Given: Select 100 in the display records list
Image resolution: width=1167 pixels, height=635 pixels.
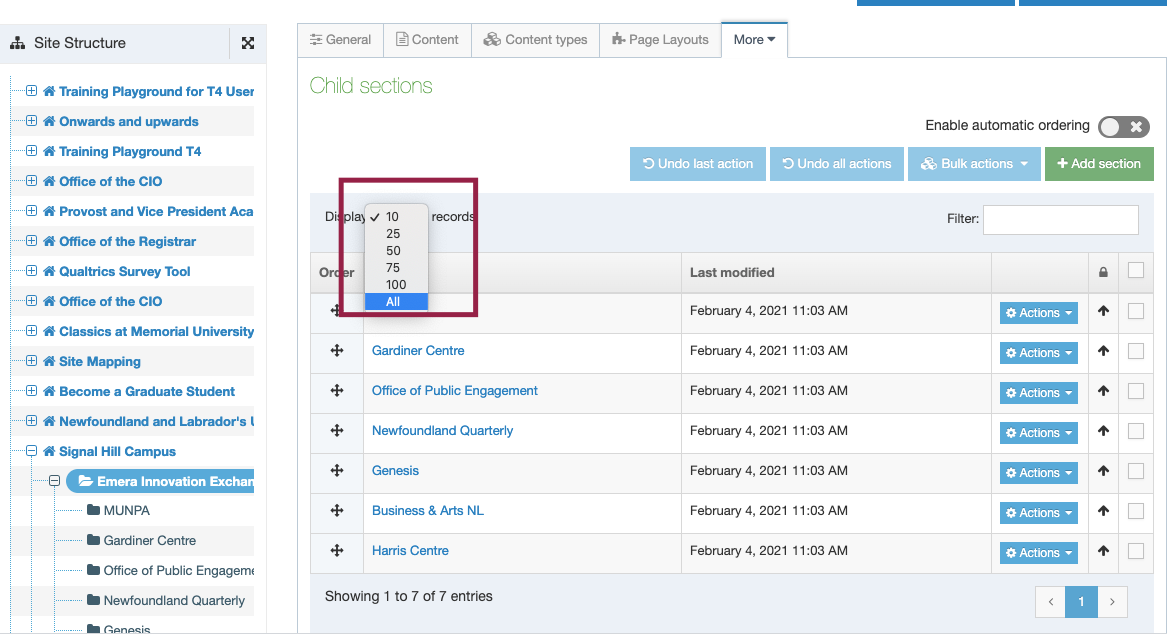Looking at the screenshot, I should pyautogui.click(x=396, y=284).
